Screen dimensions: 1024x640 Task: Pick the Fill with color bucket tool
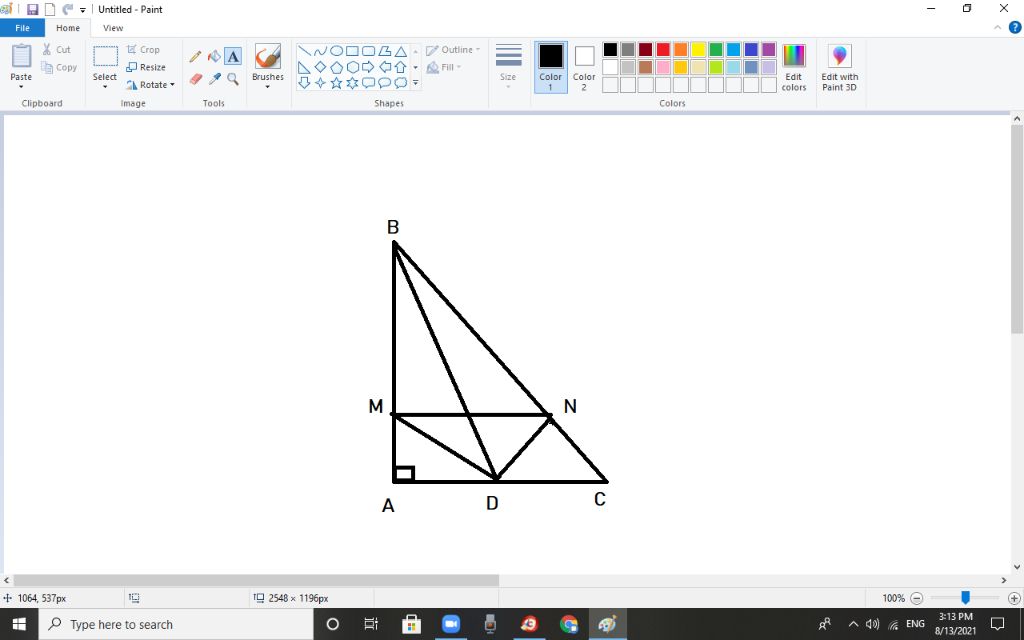[x=213, y=57]
